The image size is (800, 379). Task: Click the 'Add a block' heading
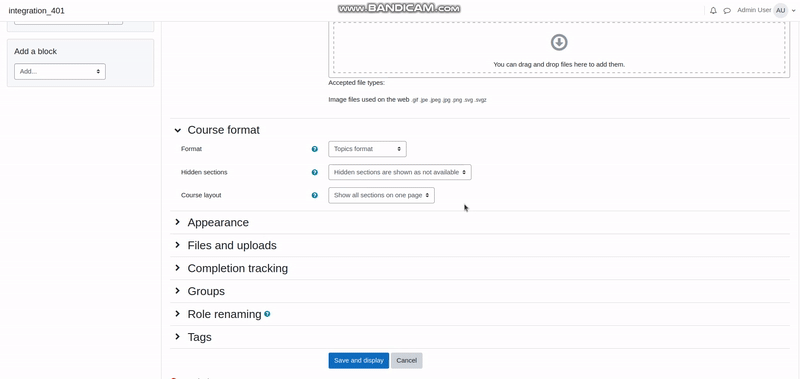click(36, 52)
